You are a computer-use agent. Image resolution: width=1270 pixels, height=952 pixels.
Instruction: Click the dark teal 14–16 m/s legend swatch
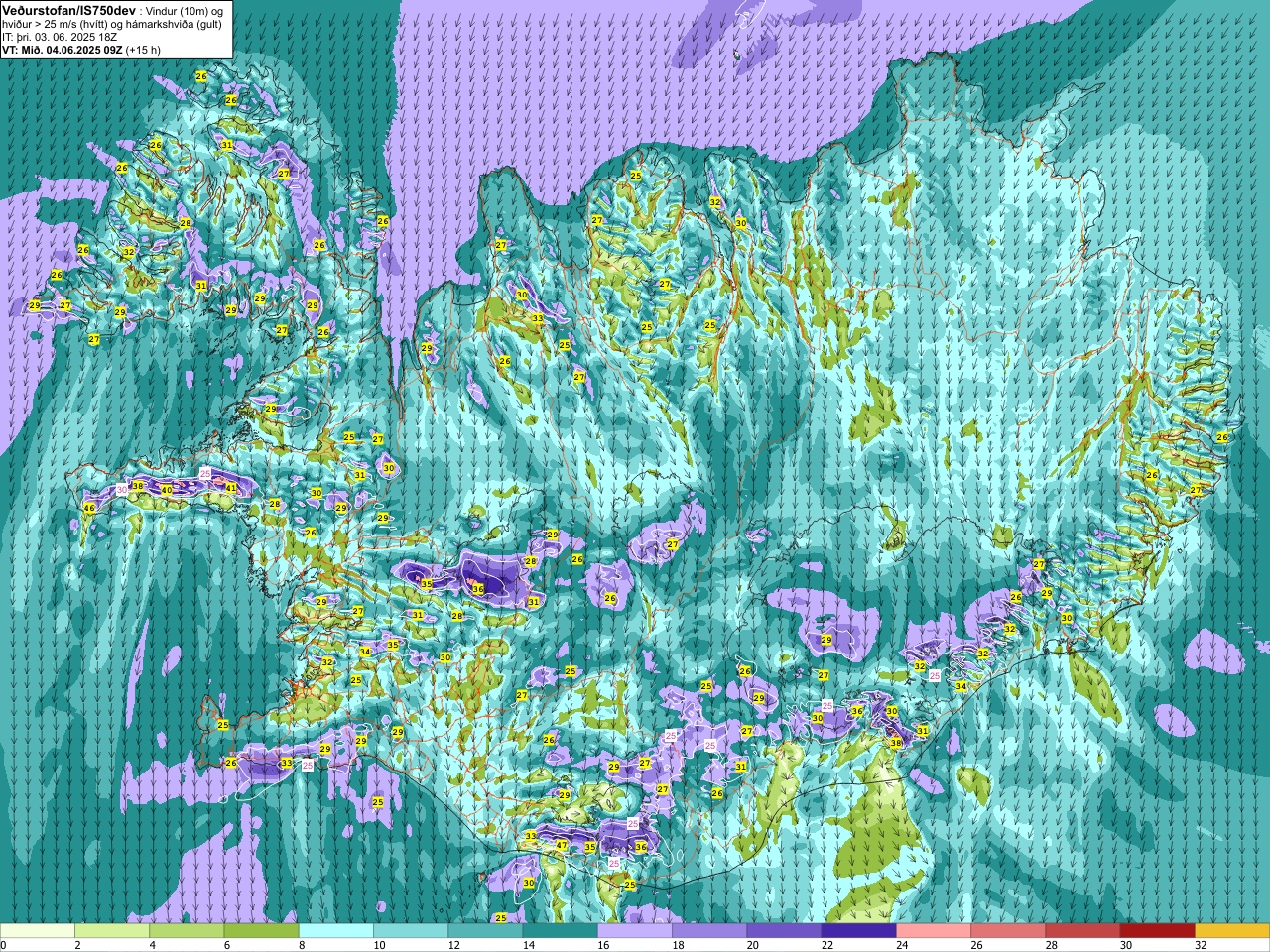(x=561, y=931)
